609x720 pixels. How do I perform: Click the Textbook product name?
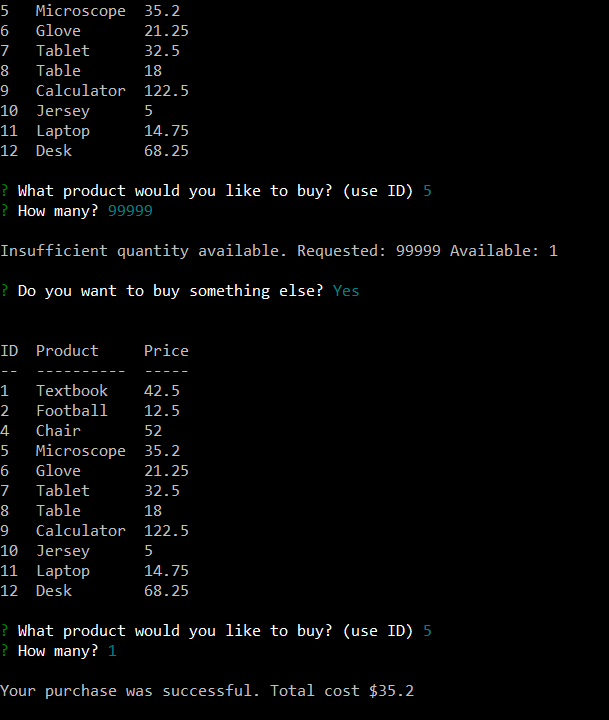[x=72, y=391]
